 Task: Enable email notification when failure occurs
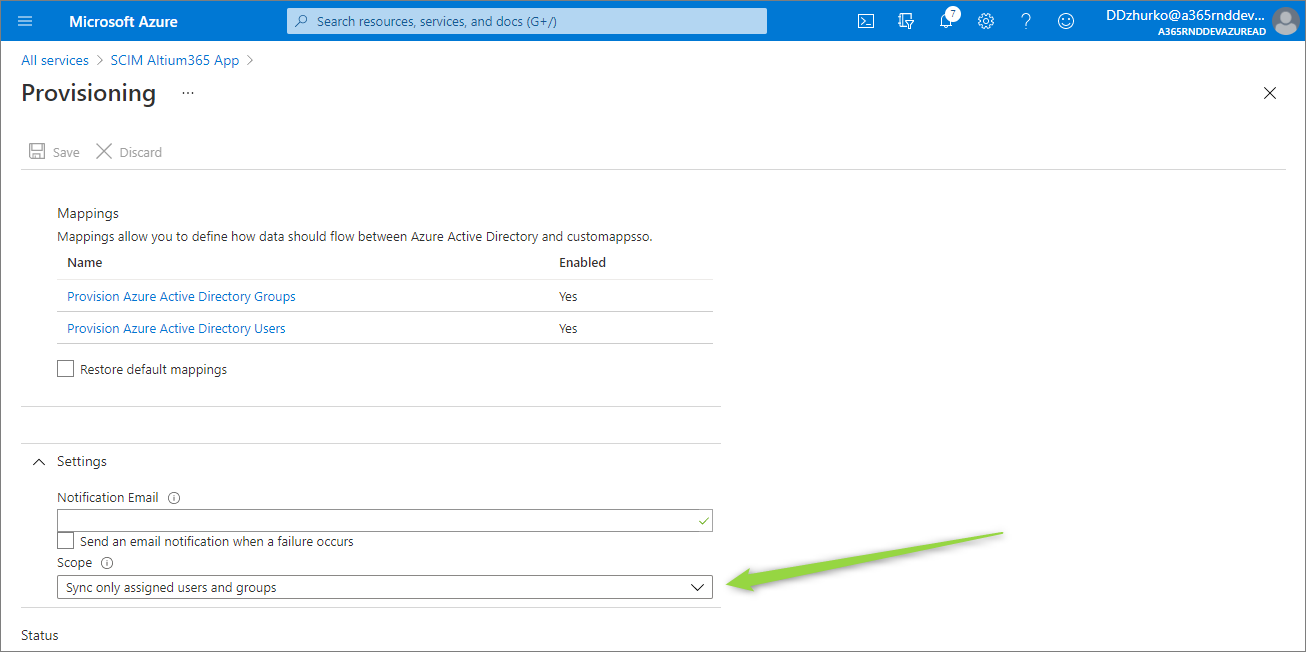66,541
